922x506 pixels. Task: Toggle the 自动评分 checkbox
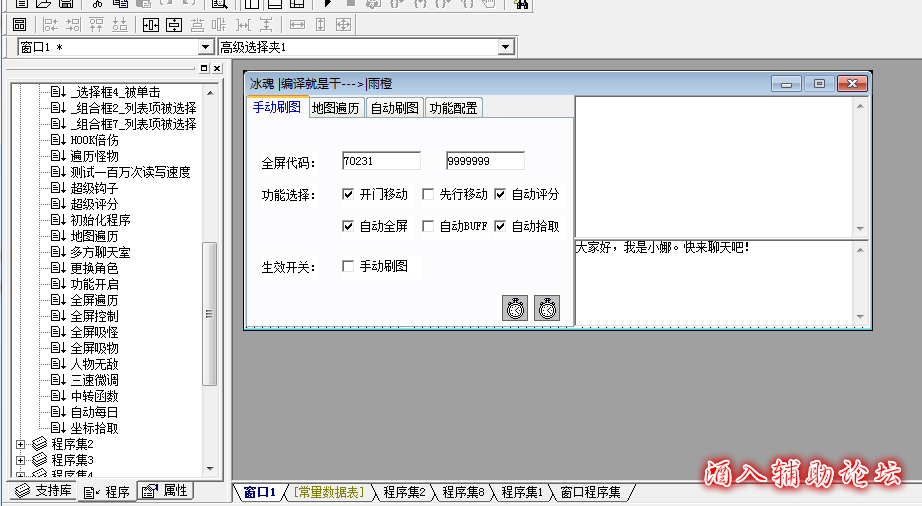pos(500,194)
